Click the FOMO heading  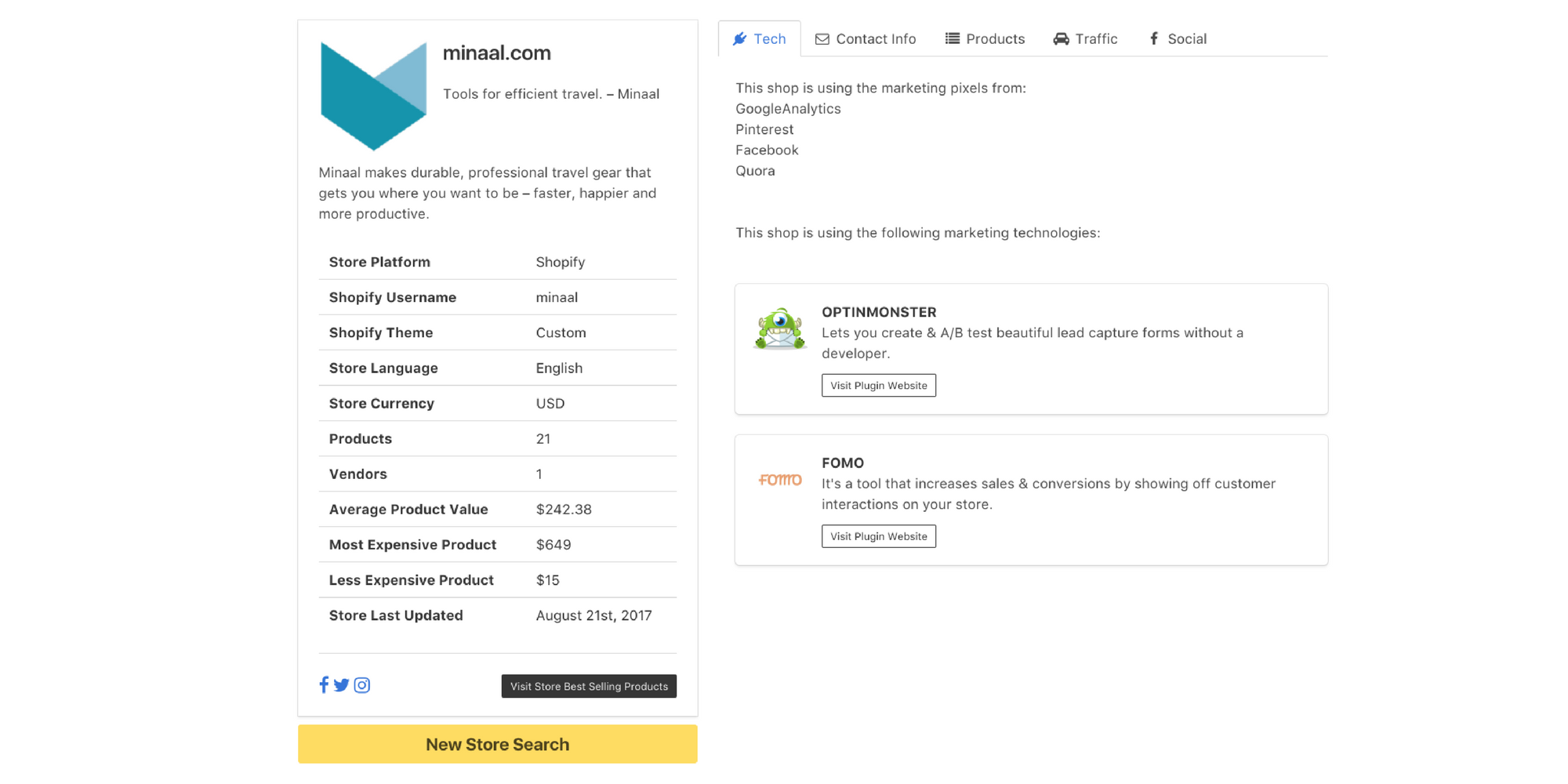click(843, 463)
